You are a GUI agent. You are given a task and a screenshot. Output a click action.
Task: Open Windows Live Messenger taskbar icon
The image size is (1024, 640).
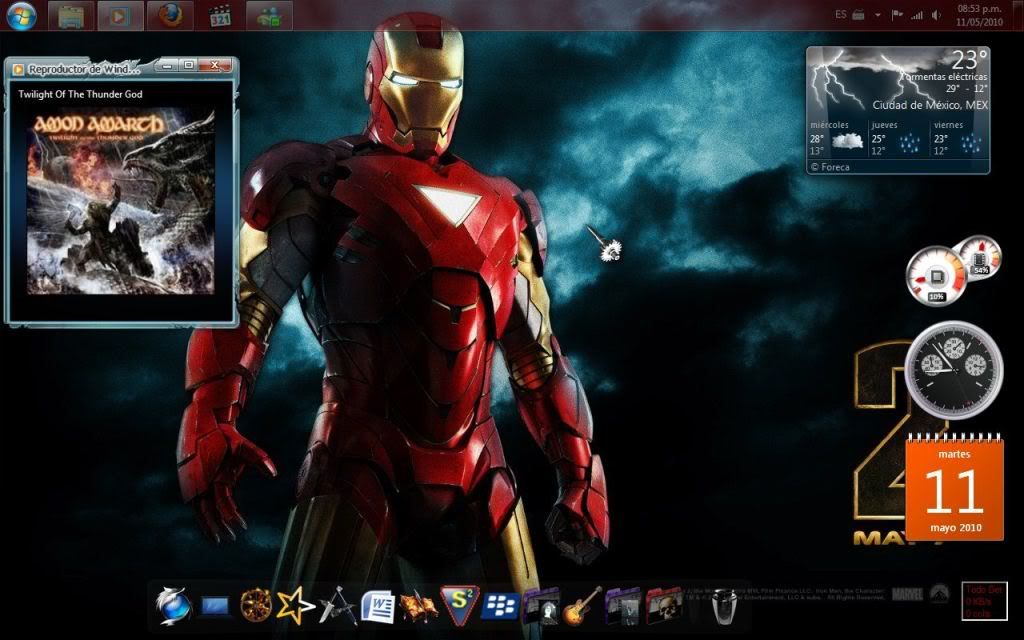pyautogui.click(x=269, y=16)
